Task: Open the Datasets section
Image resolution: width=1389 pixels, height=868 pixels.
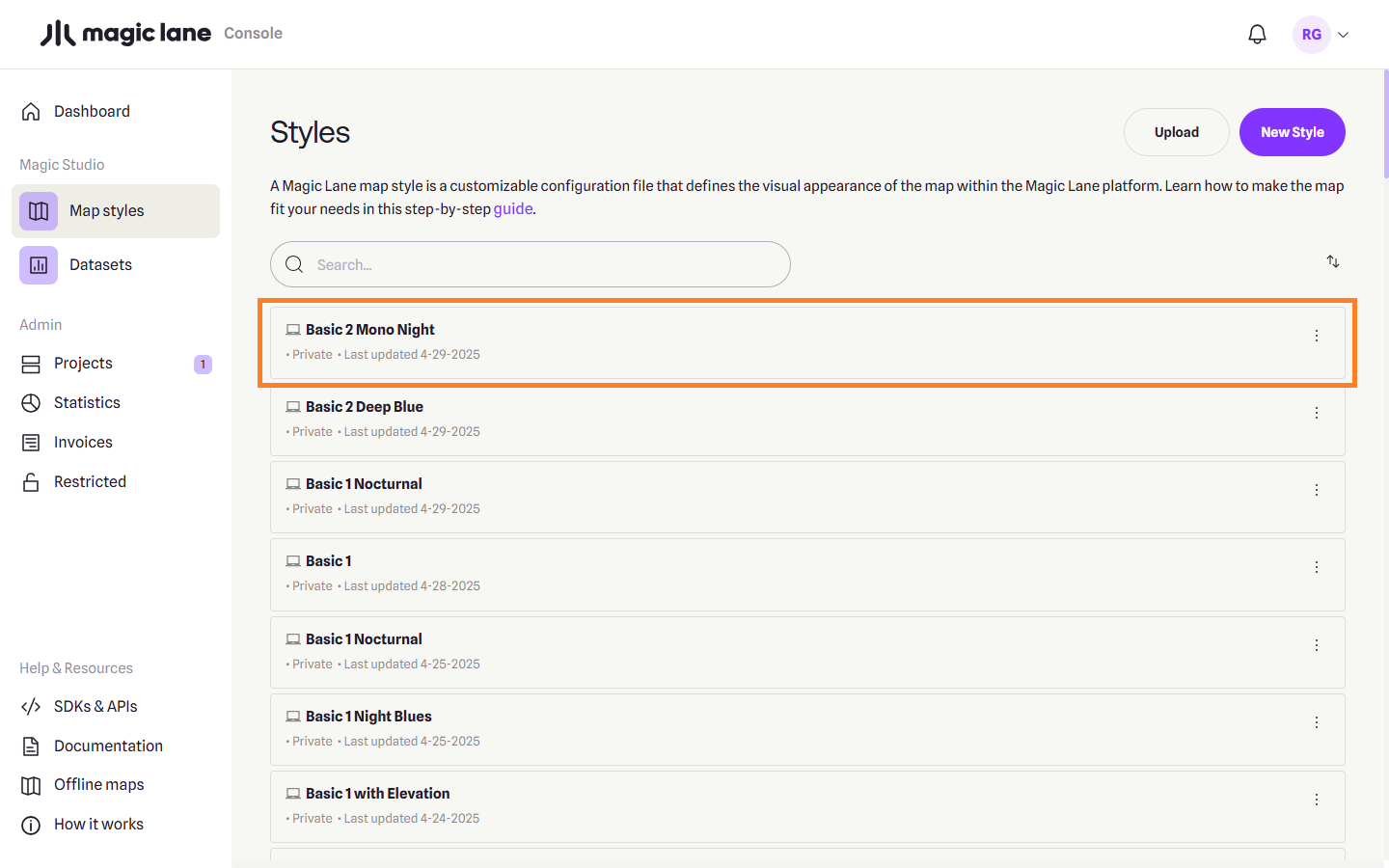Action: coord(100,264)
